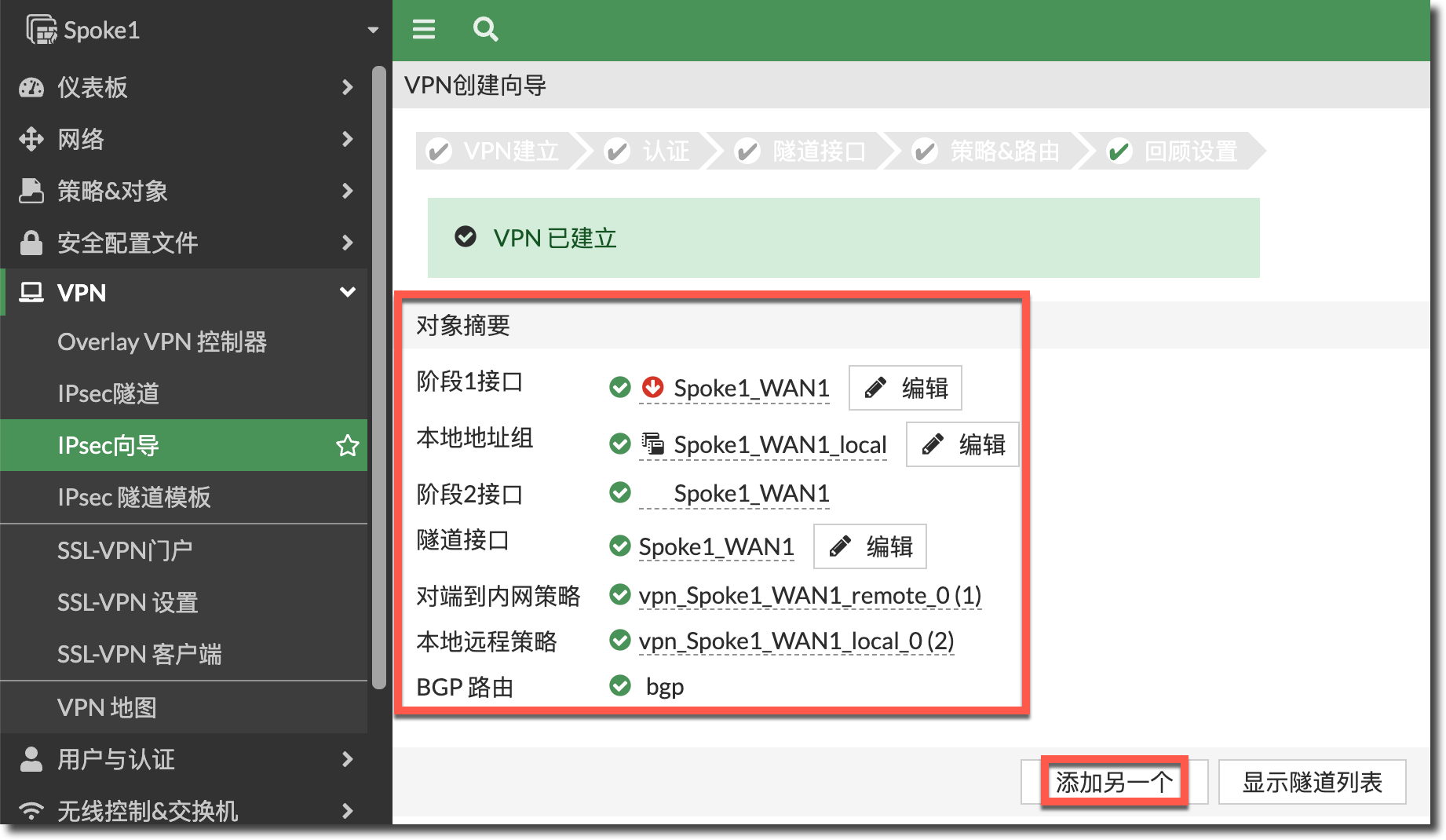
Task: Click the 网络 network arrows icon
Action: (31, 139)
